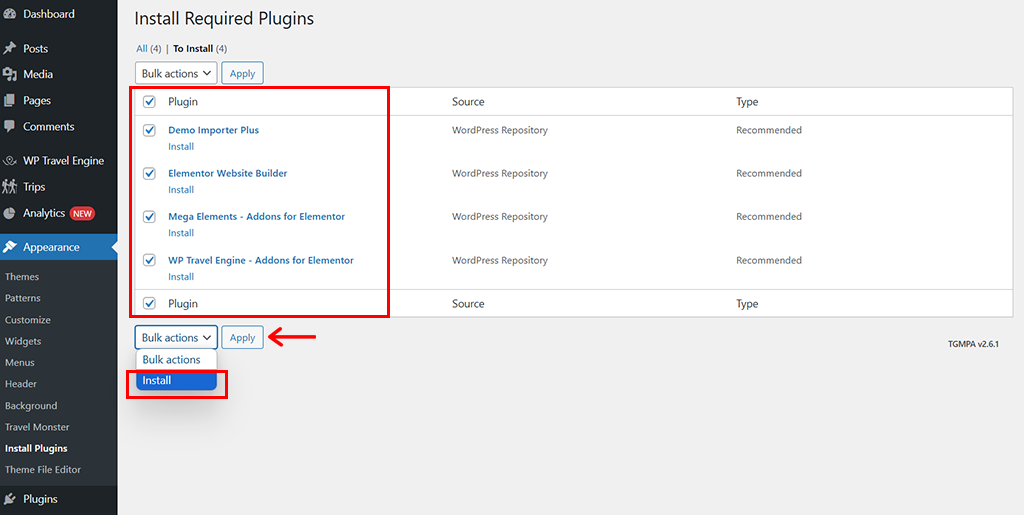The height and width of the screenshot is (515, 1024).
Task: Click the Media icon in sidebar
Action: point(10,74)
